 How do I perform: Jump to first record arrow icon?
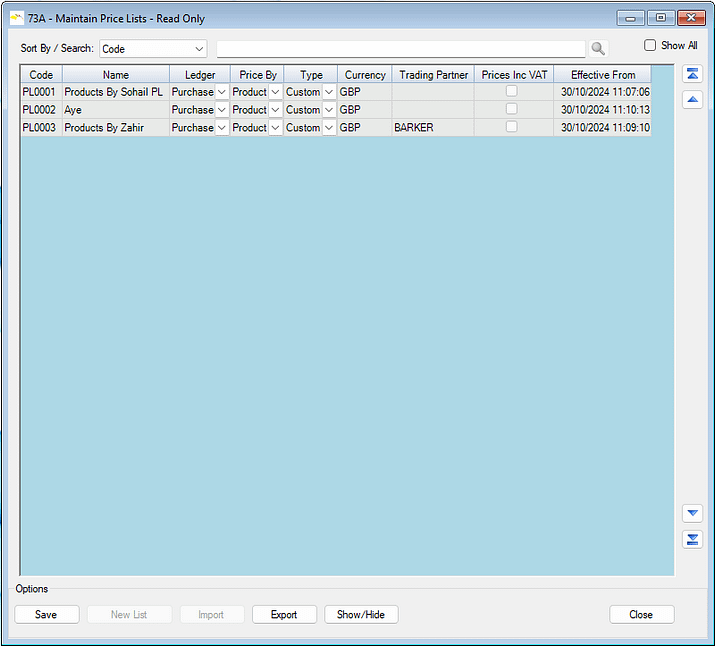[692, 75]
